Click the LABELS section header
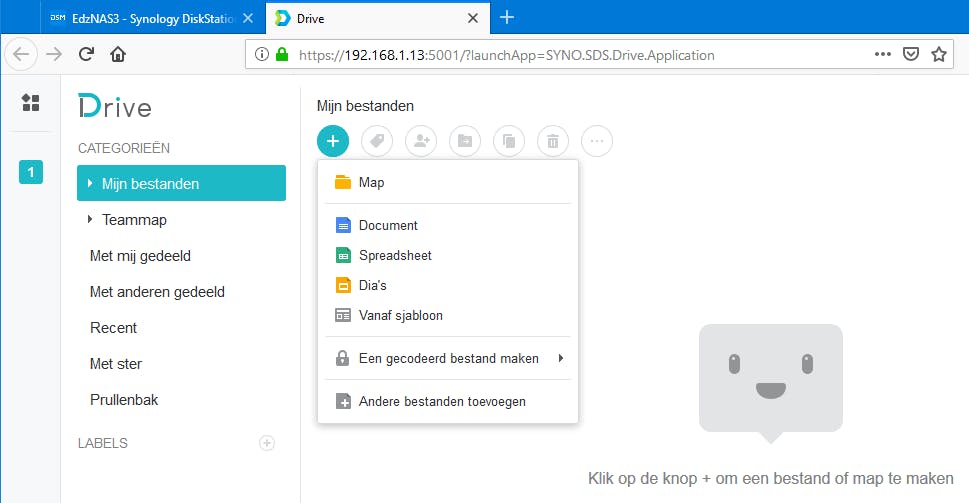The image size is (969, 503). (103, 443)
